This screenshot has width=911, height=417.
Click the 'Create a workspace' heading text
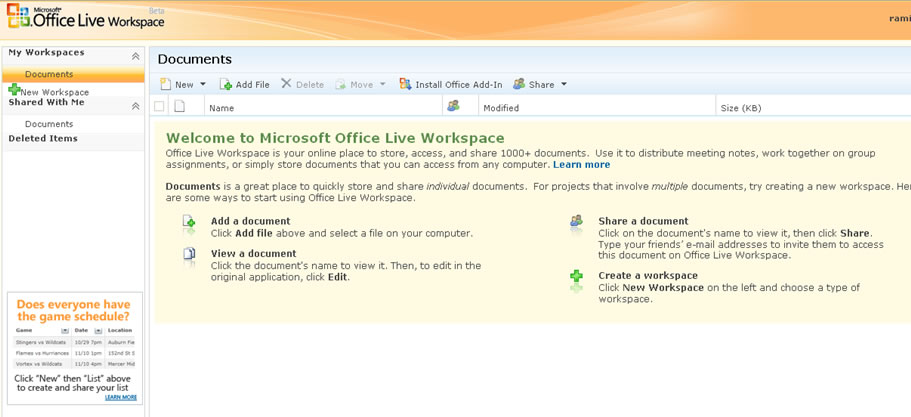click(648, 276)
